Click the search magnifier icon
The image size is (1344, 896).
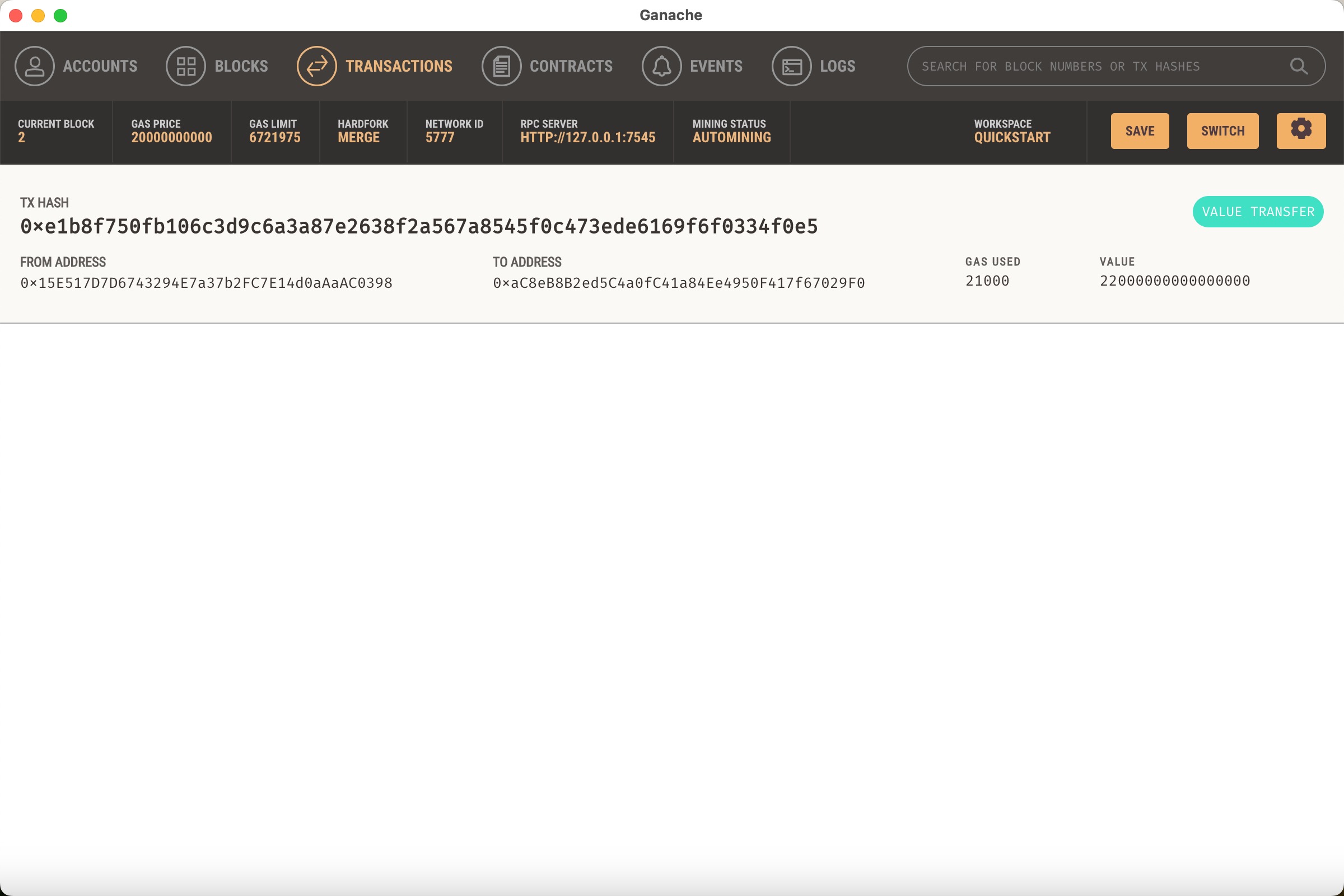[x=1299, y=66]
